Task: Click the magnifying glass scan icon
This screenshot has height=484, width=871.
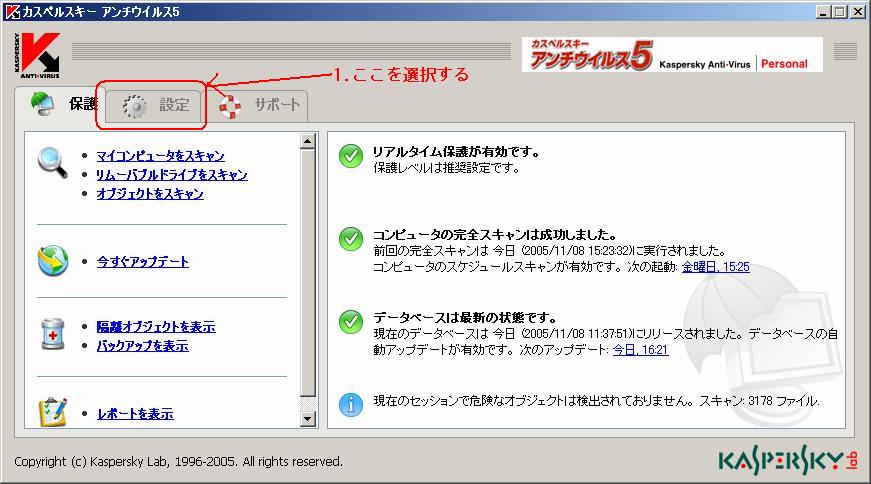Action: pos(53,162)
